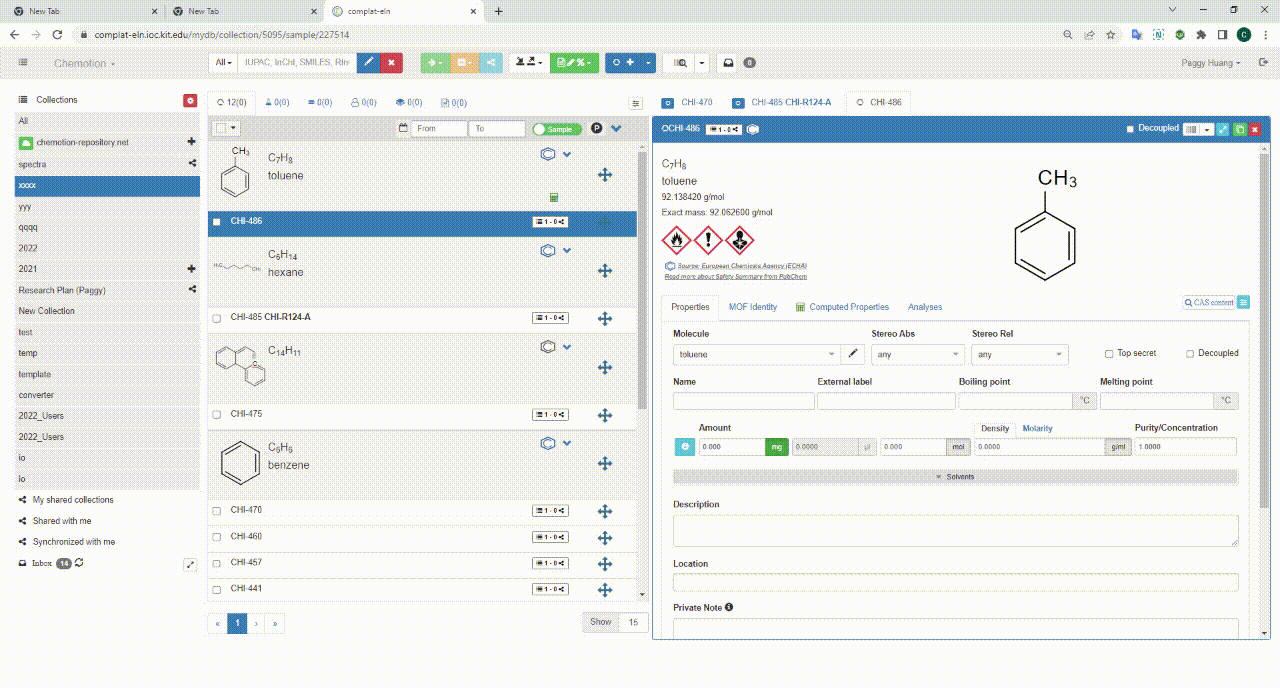Switch to the MOF Identity tab
The height and width of the screenshot is (688, 1280).
click(x=752, y=307)
